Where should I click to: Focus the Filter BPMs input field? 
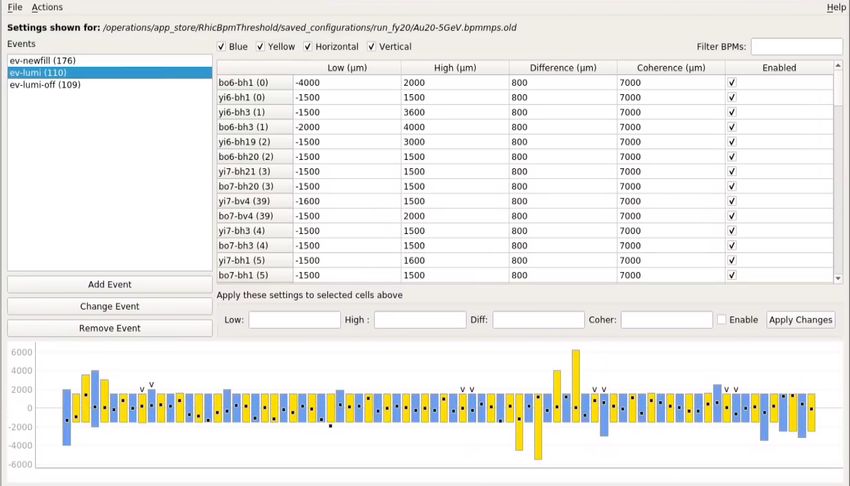coord(796,47)
